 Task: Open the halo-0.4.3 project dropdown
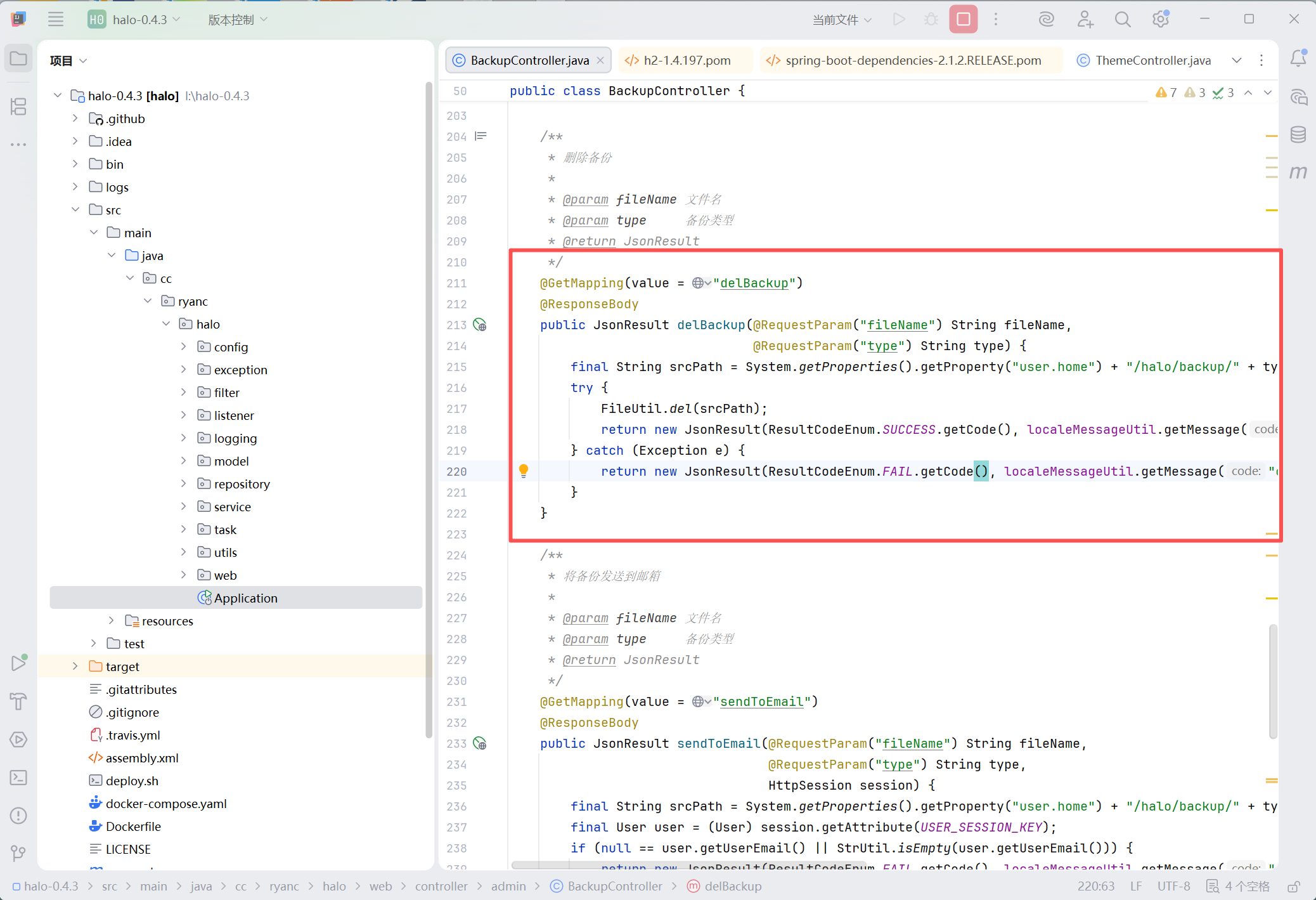click(x=140, y=20)
